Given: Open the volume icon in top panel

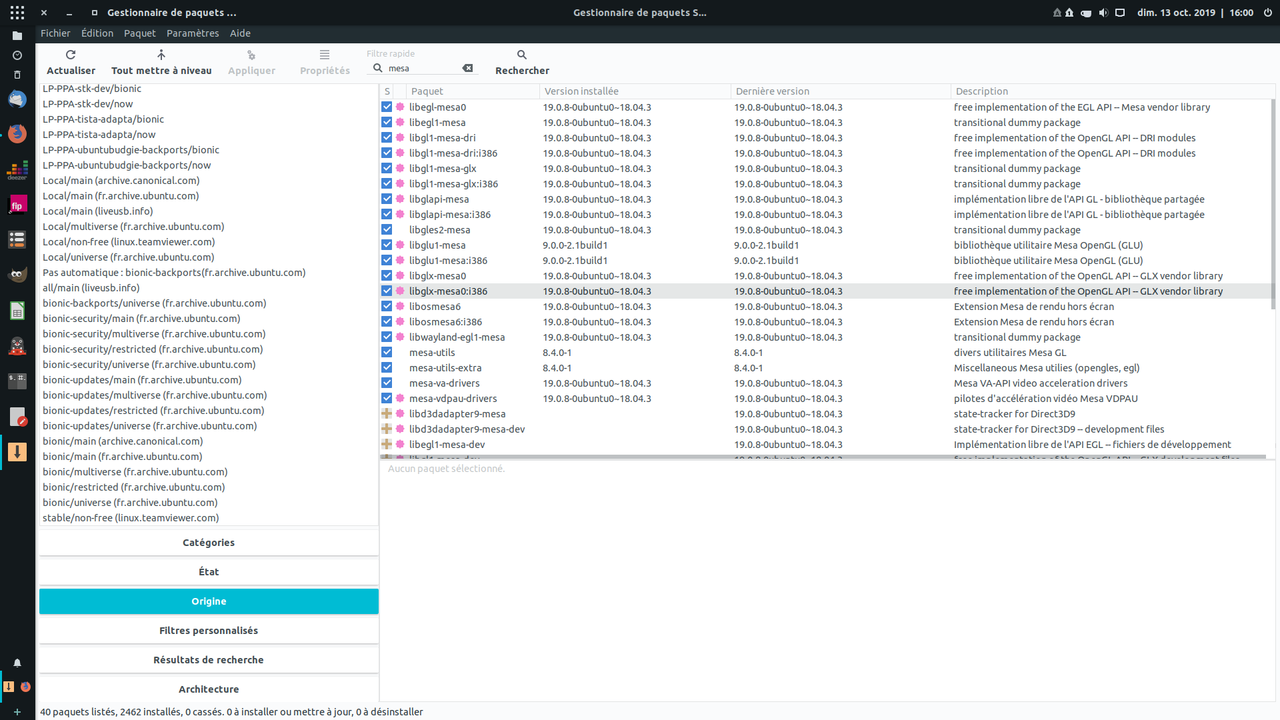Looking at the screenshot, I should pyautogui.click(x=1104, y=13).
